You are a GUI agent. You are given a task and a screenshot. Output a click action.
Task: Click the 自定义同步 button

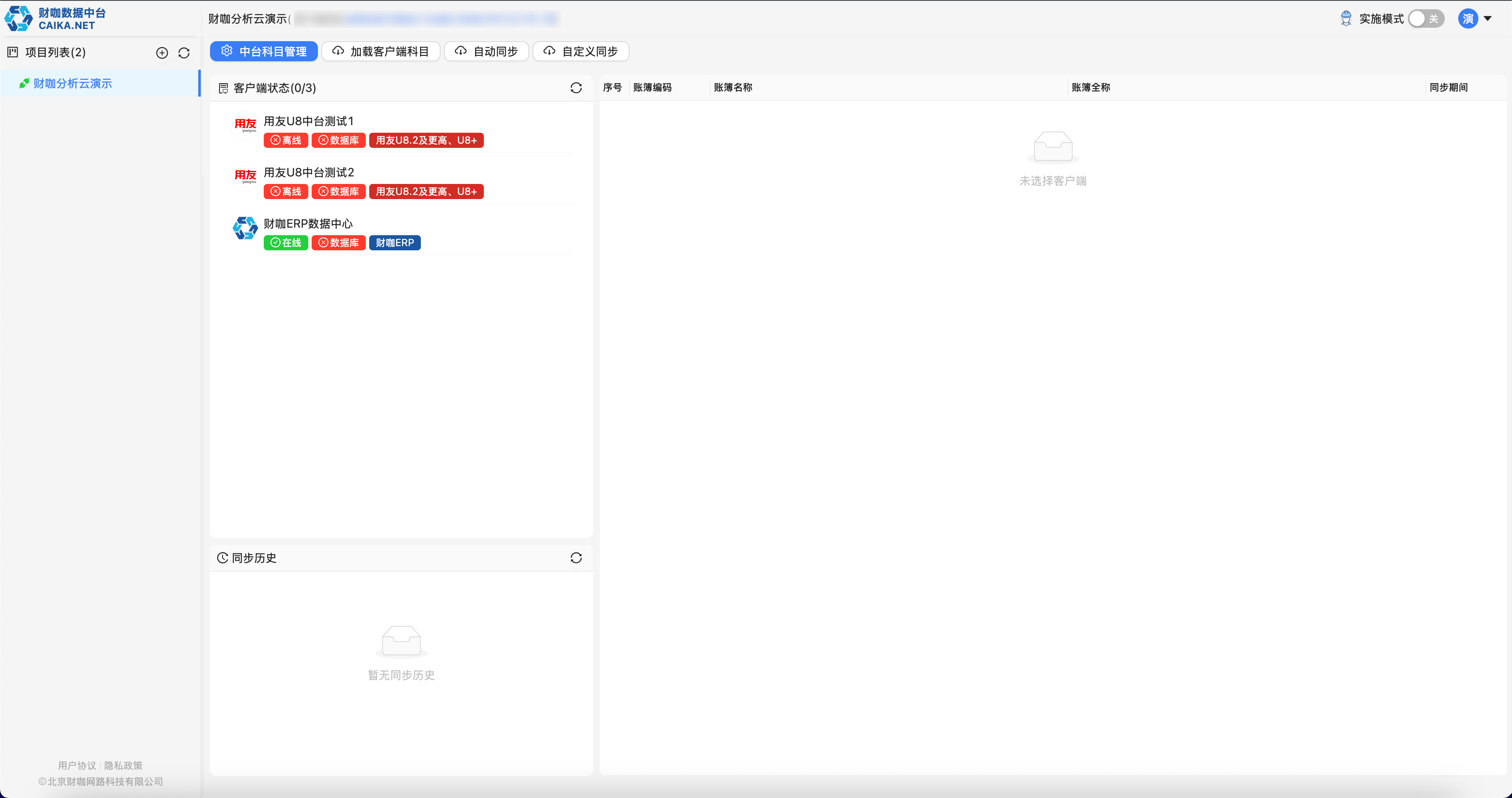[x=580, y=52]
